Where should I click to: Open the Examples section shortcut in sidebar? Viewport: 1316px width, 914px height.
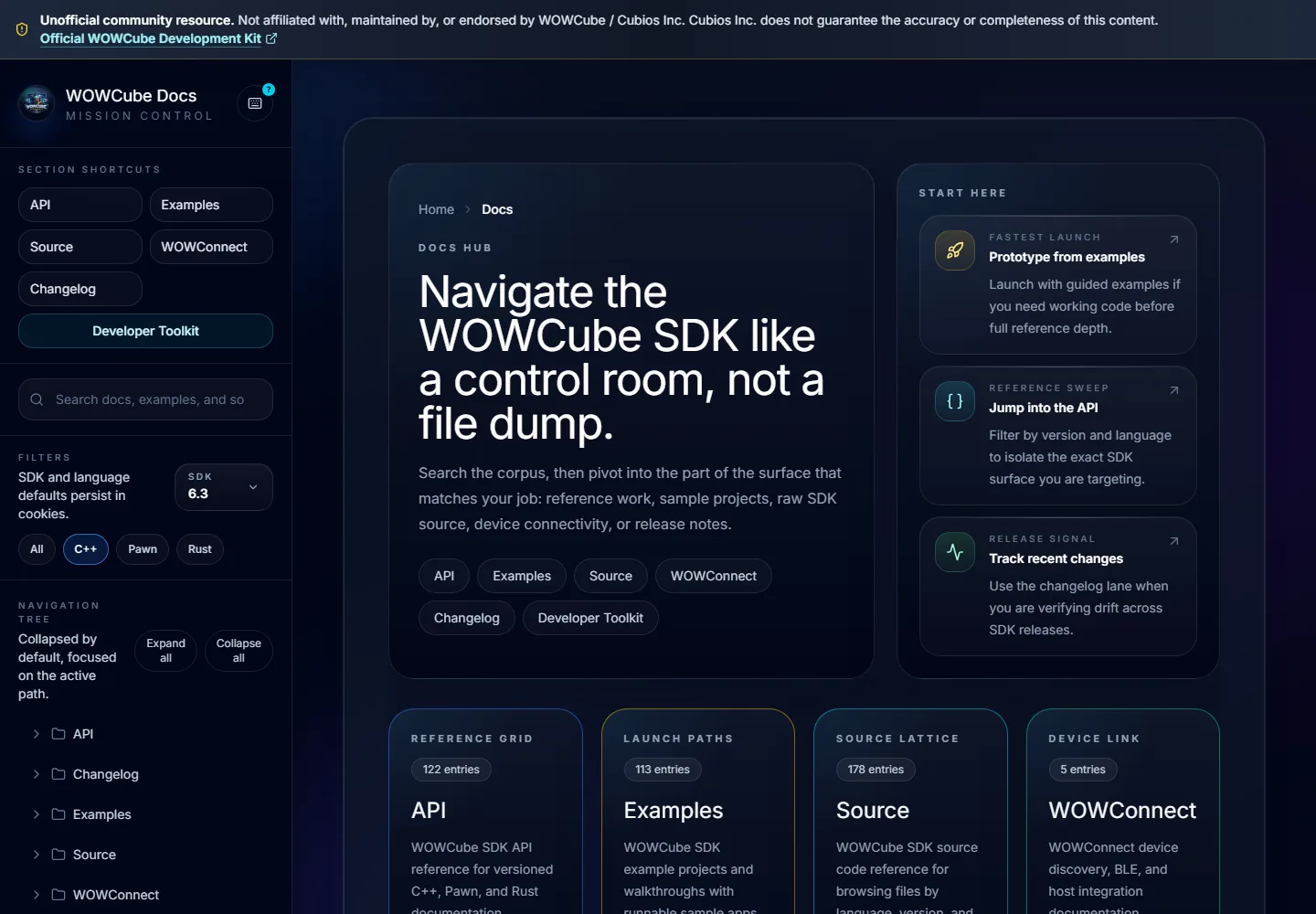211,205
